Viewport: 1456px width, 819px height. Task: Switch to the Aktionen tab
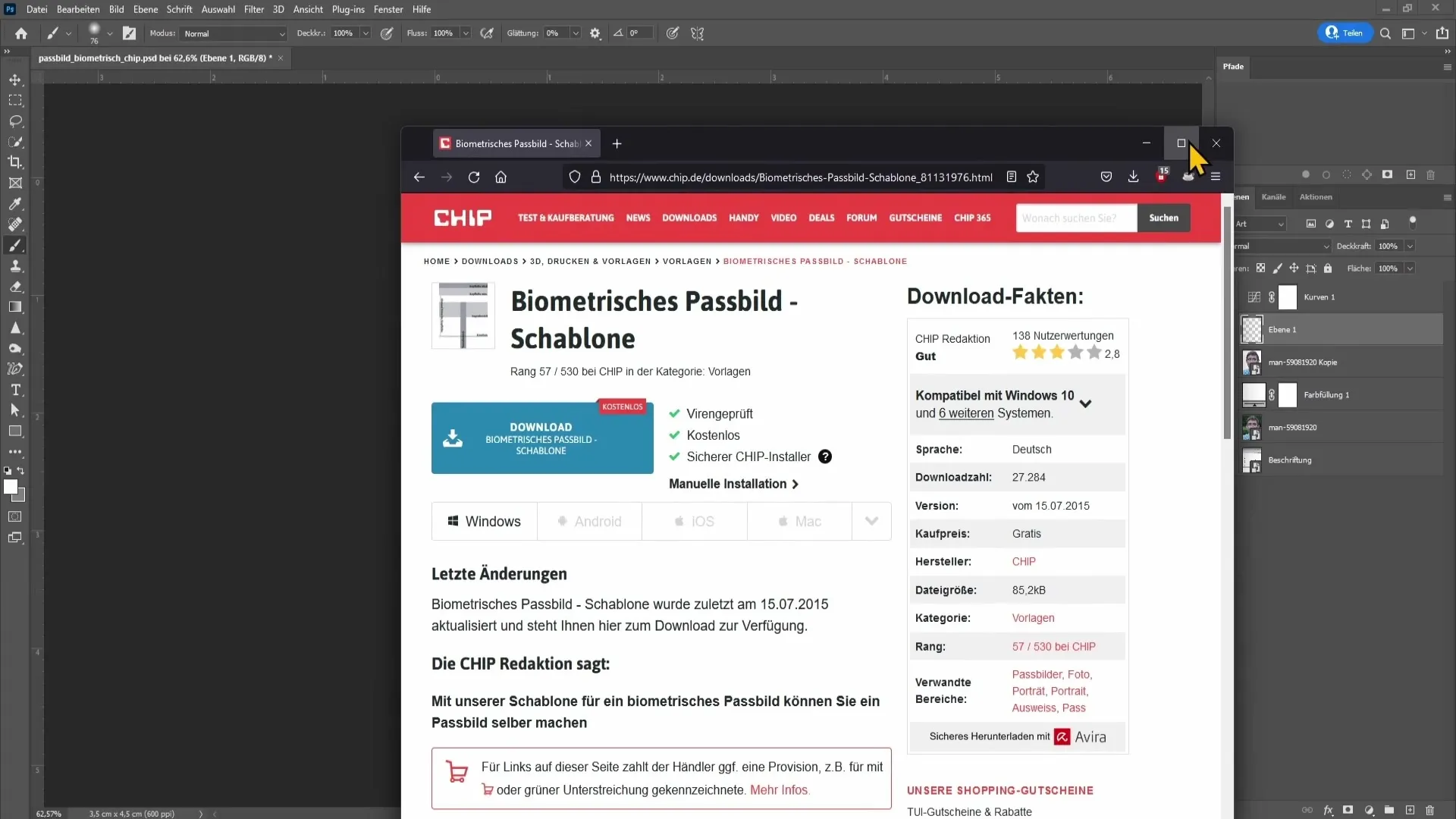1316,197
